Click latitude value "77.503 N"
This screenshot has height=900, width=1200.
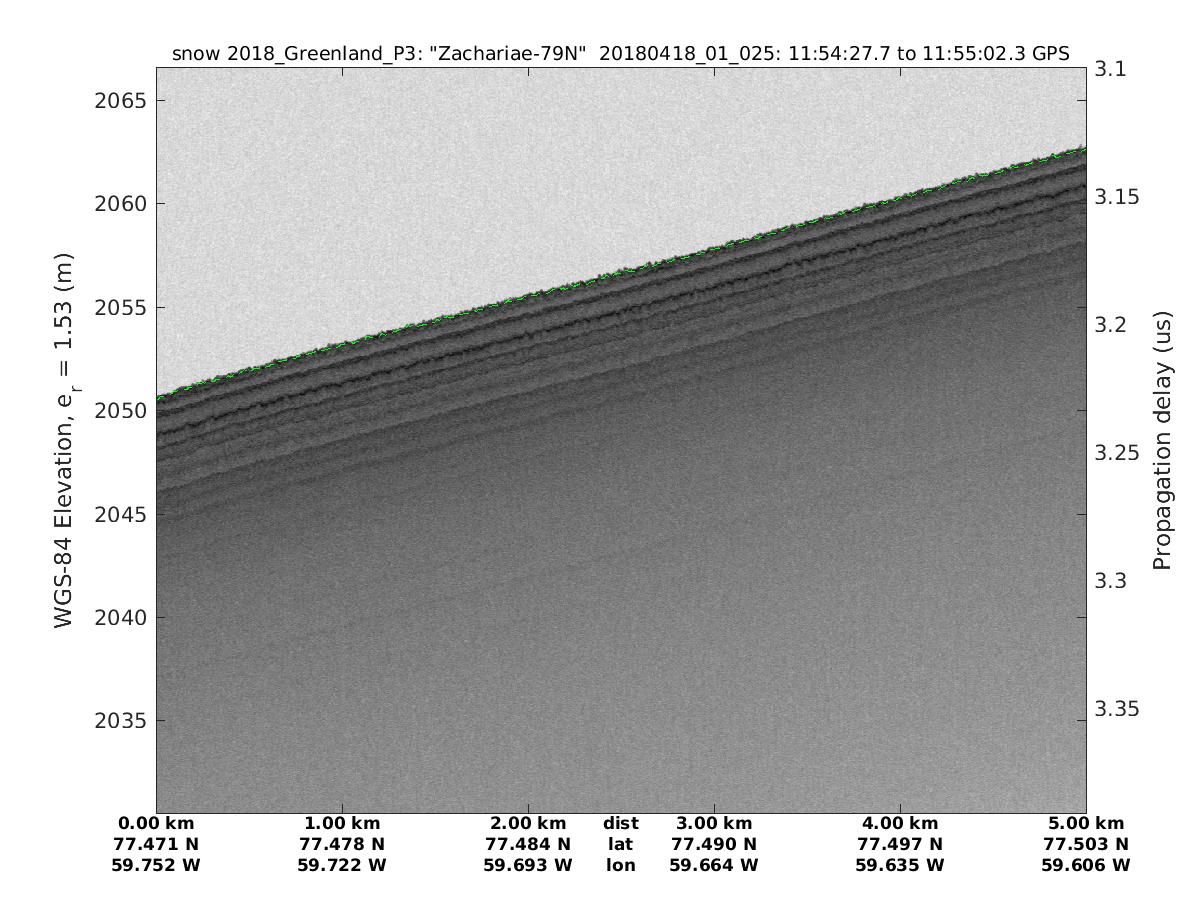1086,844
